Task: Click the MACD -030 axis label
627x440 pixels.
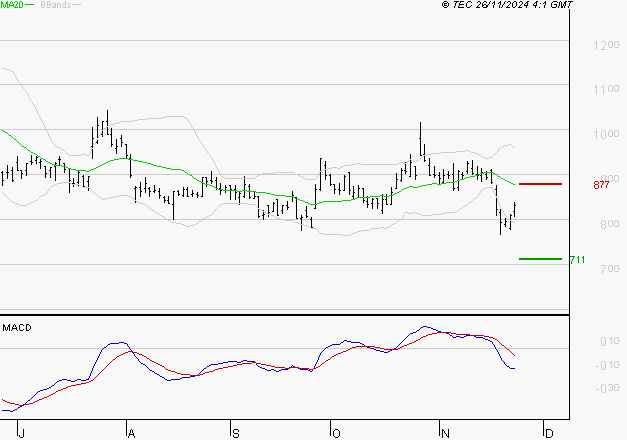Action: [x=607, y=388]
